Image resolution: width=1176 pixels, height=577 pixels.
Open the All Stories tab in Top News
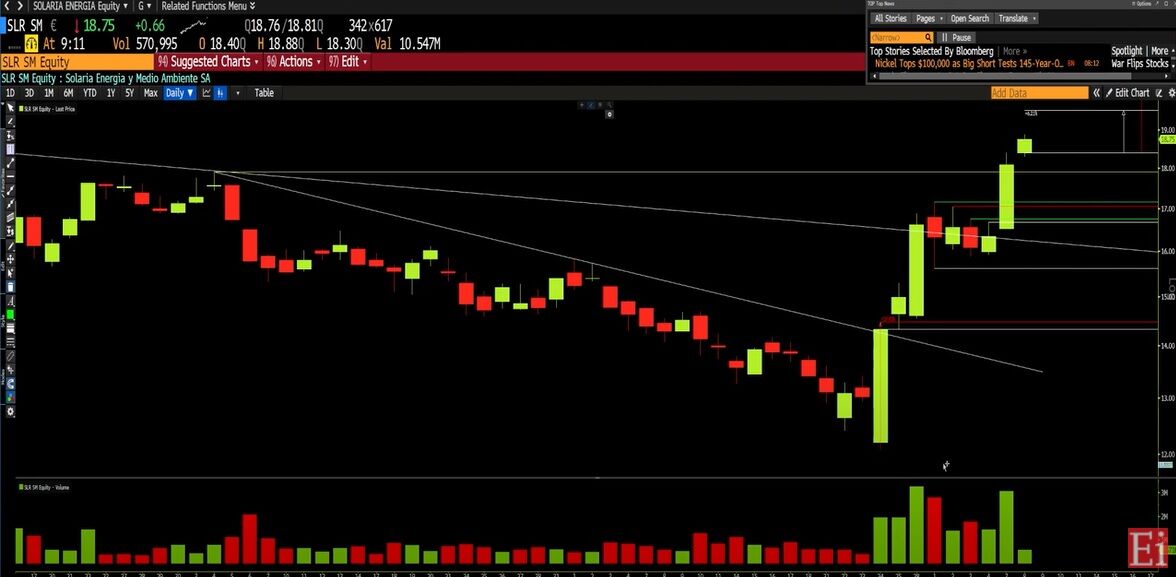pyautogui.click(x=890, y=18)
